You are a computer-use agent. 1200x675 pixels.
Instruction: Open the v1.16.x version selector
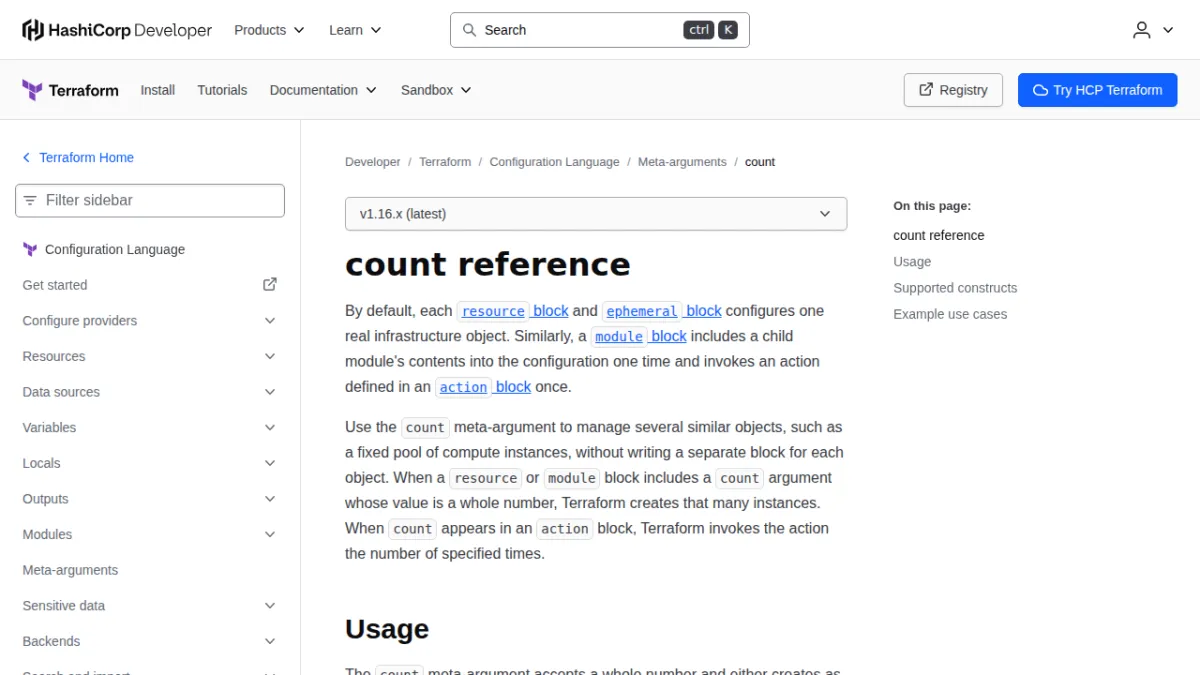(596, 214)
